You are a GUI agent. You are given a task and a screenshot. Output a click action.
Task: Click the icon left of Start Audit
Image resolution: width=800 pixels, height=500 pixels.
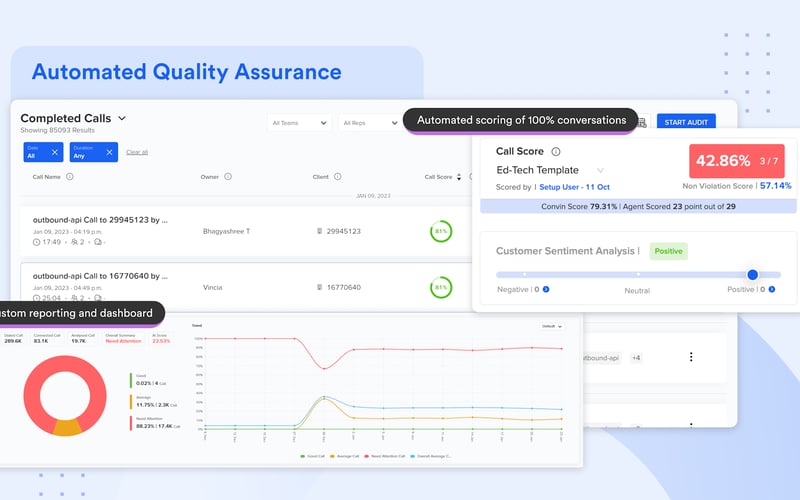642,122
